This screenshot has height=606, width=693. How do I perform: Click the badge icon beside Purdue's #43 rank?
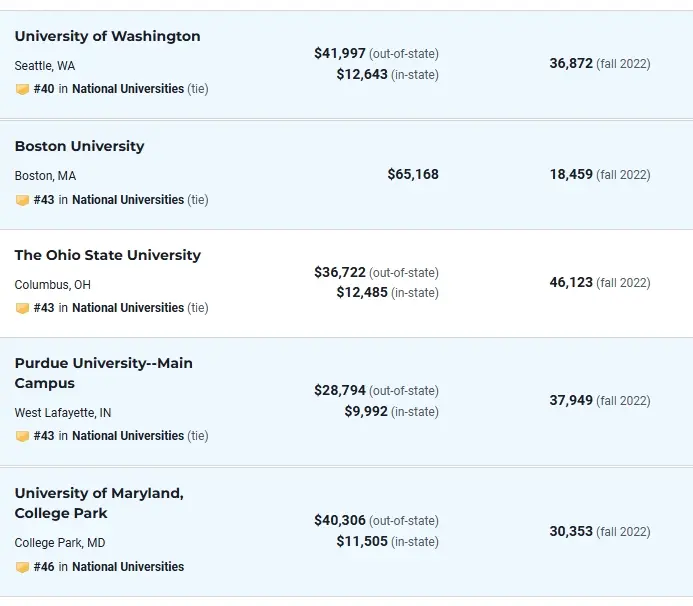pos(22,436)
